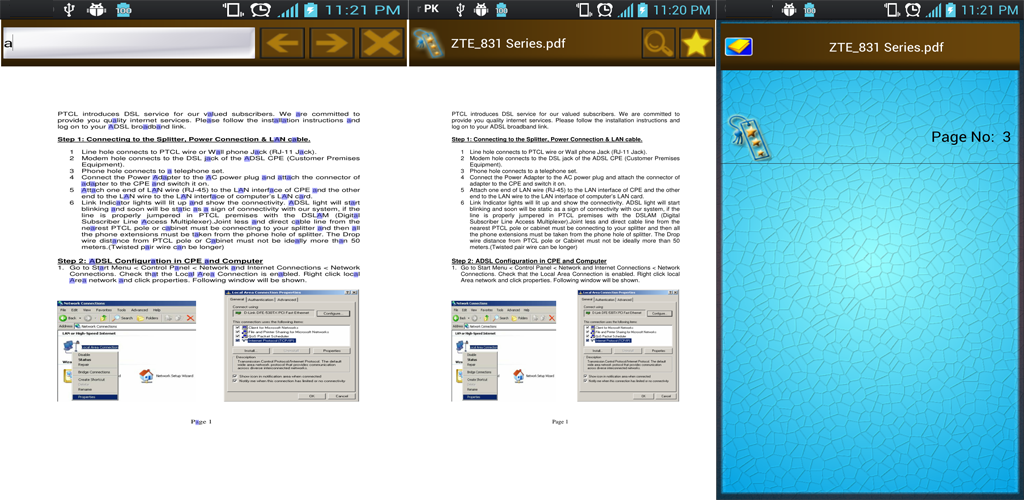1024x500 pixels.
Task: Tap the Local Area Connection Properties image in the left page
Action: pyautogui.click(x=291, y=345)
